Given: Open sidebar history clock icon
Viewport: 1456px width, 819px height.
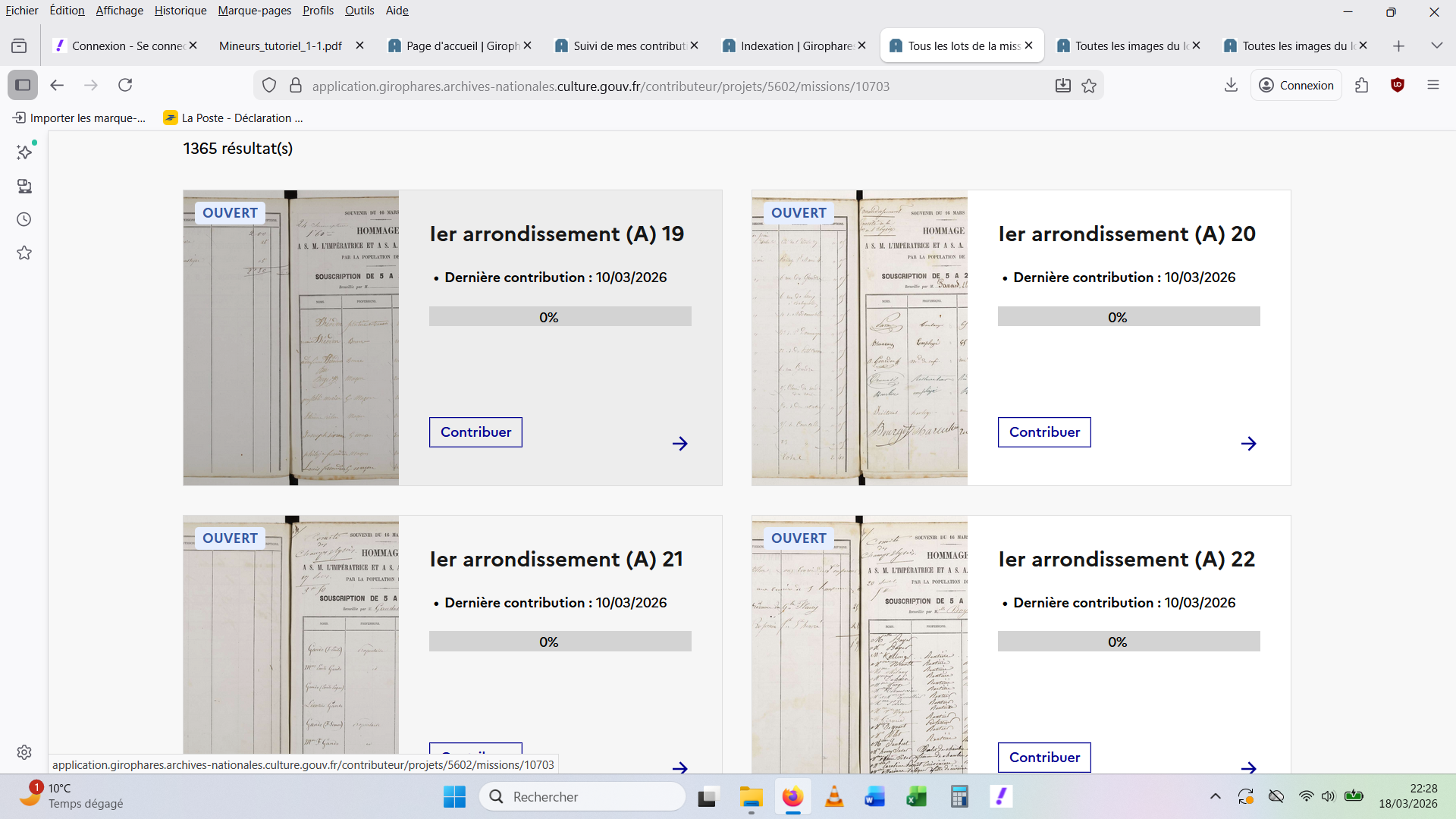Looking at the screenshot, I should point(24,219).
